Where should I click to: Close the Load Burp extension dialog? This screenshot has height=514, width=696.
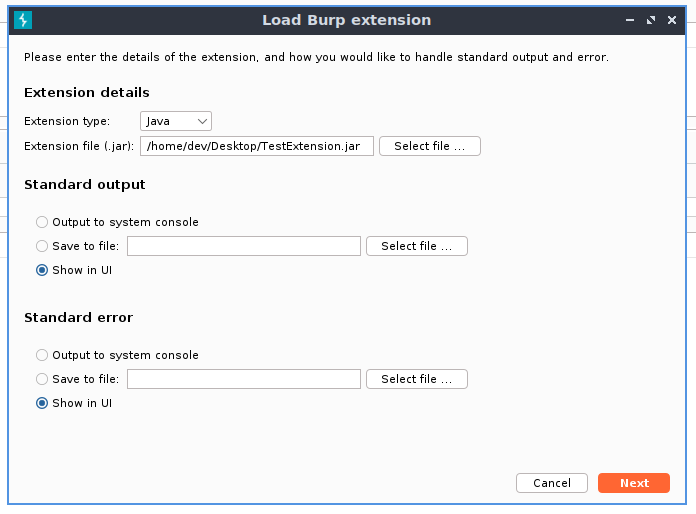tap(672, 20)
